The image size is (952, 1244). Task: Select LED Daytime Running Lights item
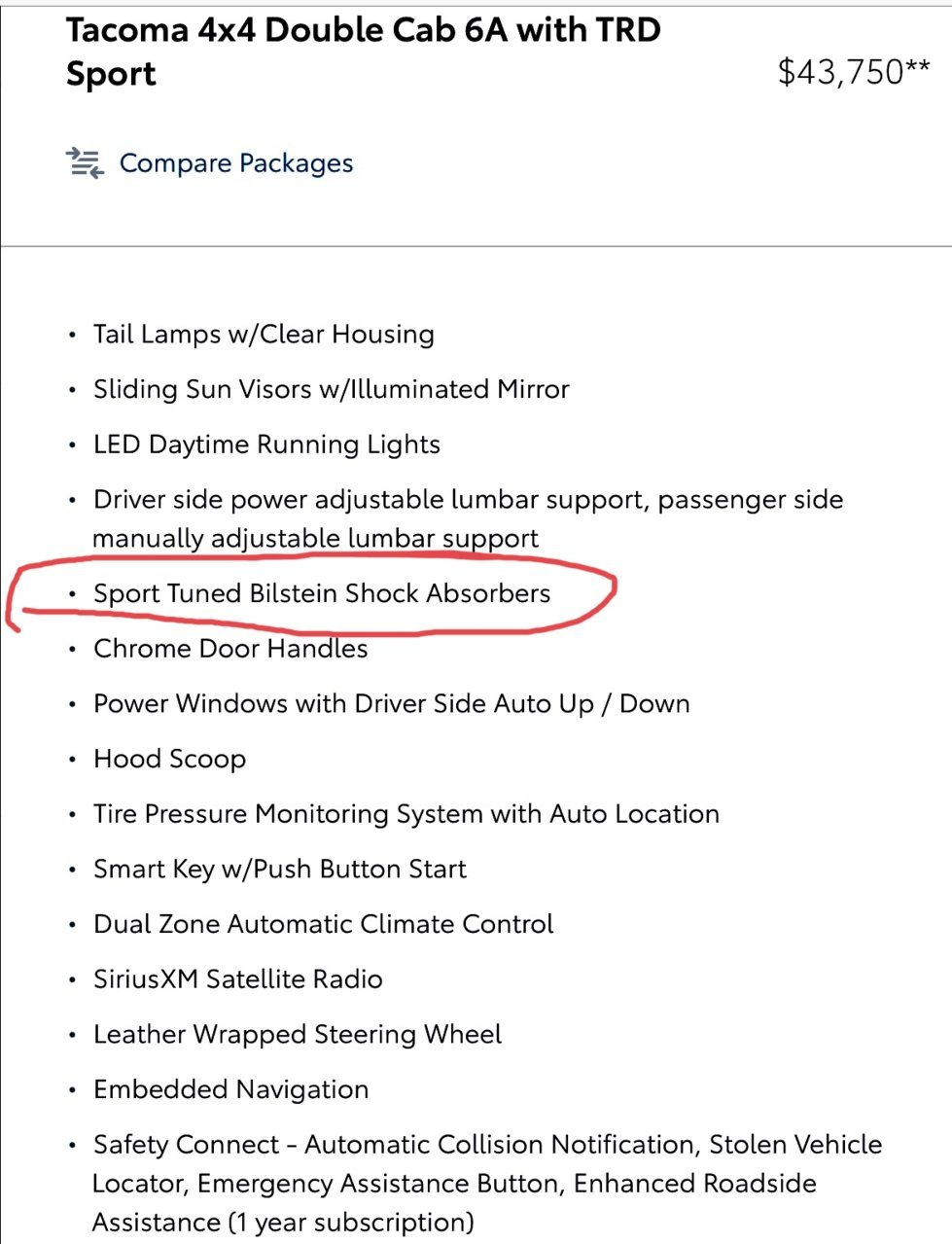pyautogui.click(x=266, y=445)
